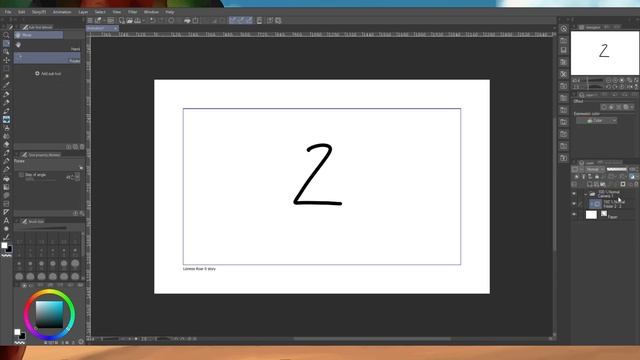This screenshot has width=640, height=360.
Task: Toggle third highlighted snap icon in command bar
Action: 248,20
